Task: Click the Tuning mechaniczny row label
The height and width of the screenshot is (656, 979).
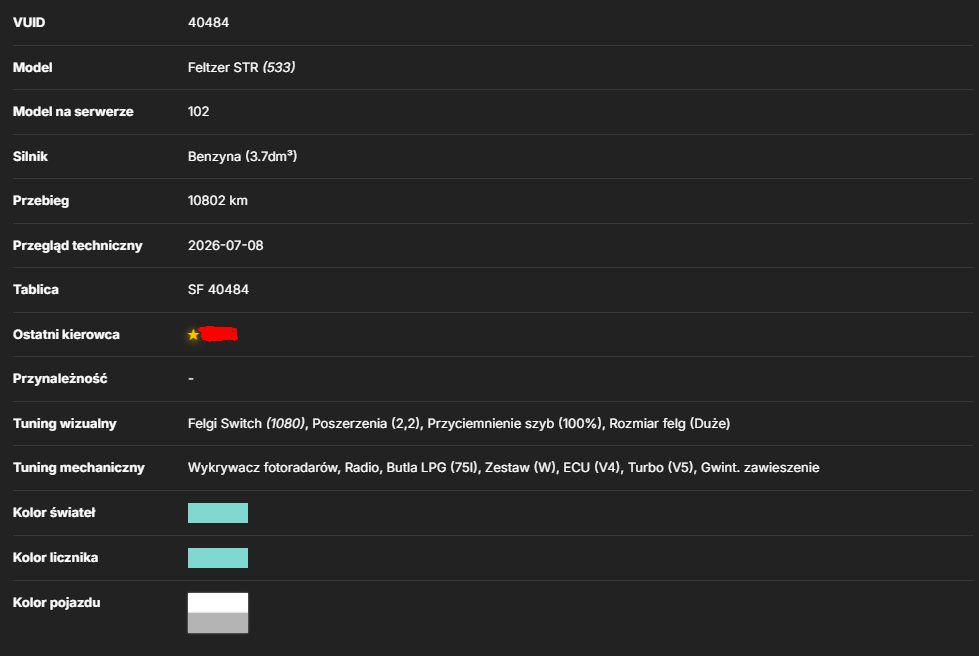Action: [x=79, y=468]
